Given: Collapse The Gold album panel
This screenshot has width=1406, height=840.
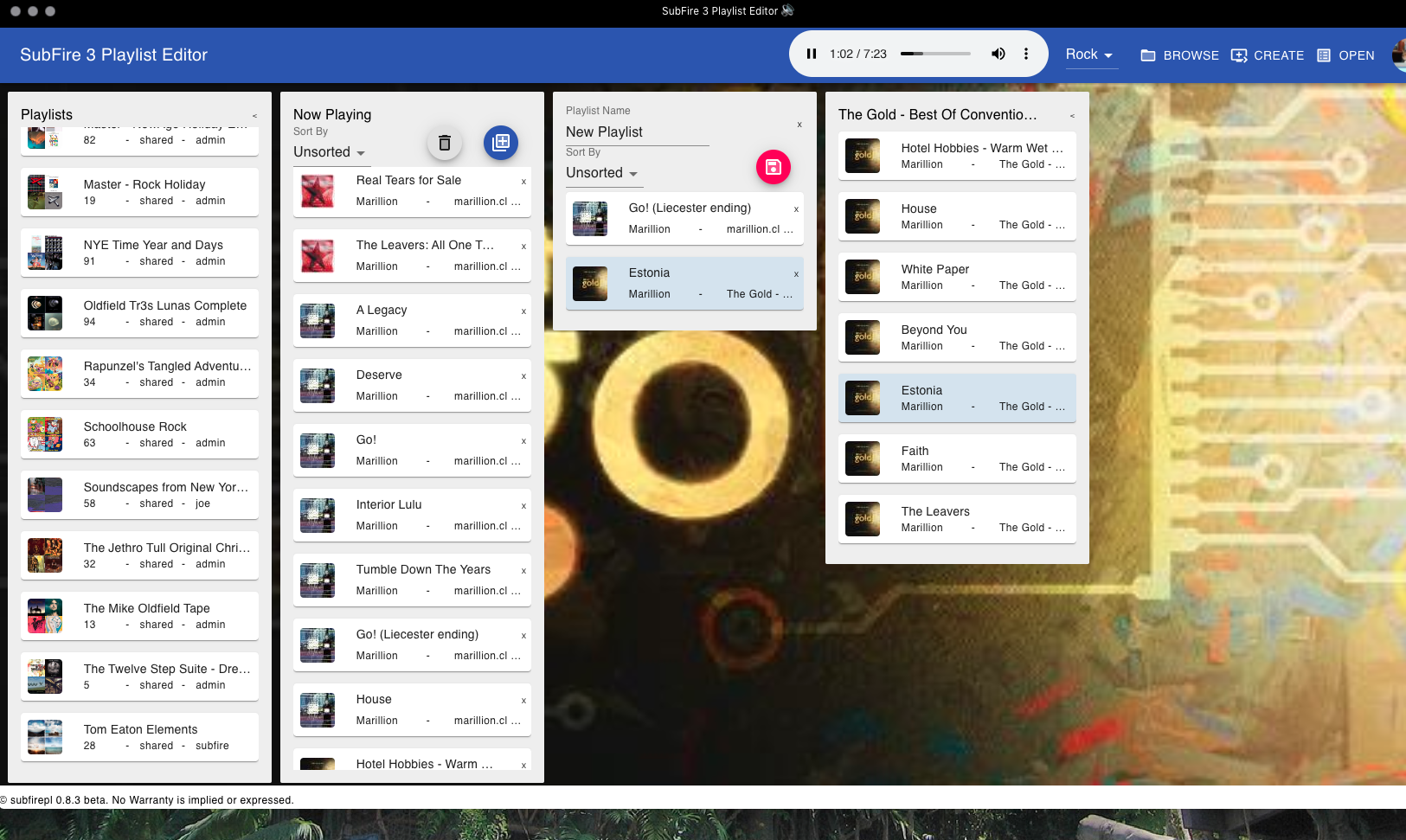Looking at the screenshot, I should 1072,116.
